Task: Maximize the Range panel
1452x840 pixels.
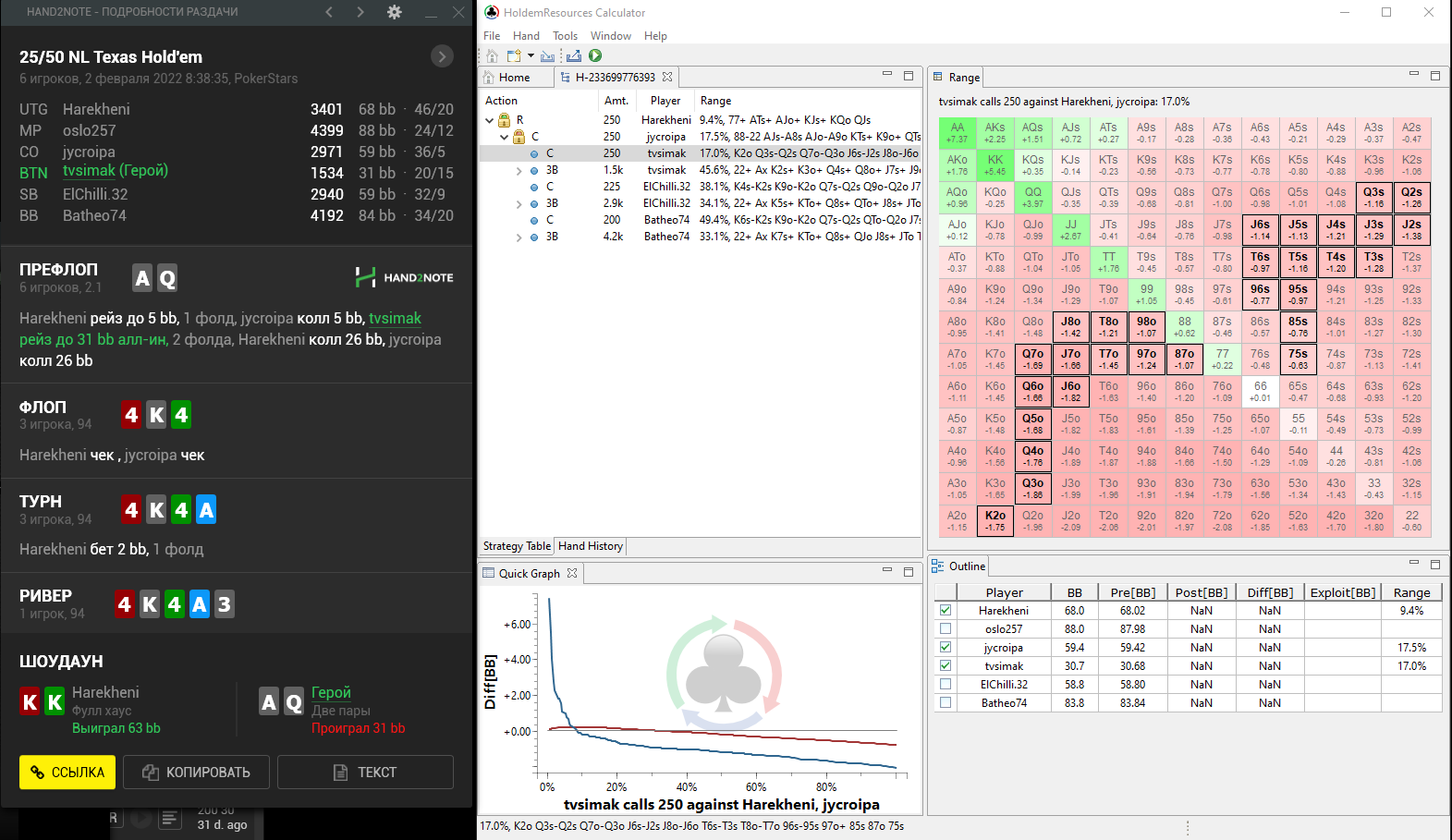Action: click(1435, 76)
